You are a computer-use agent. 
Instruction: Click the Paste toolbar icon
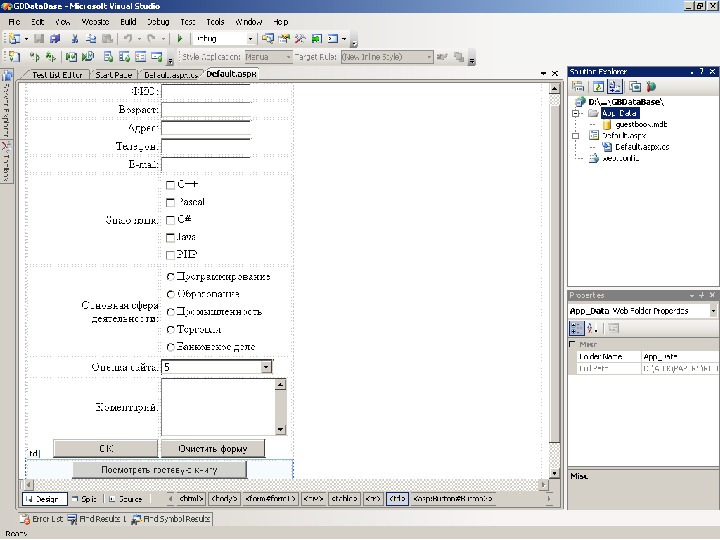(x=107, y=39)
